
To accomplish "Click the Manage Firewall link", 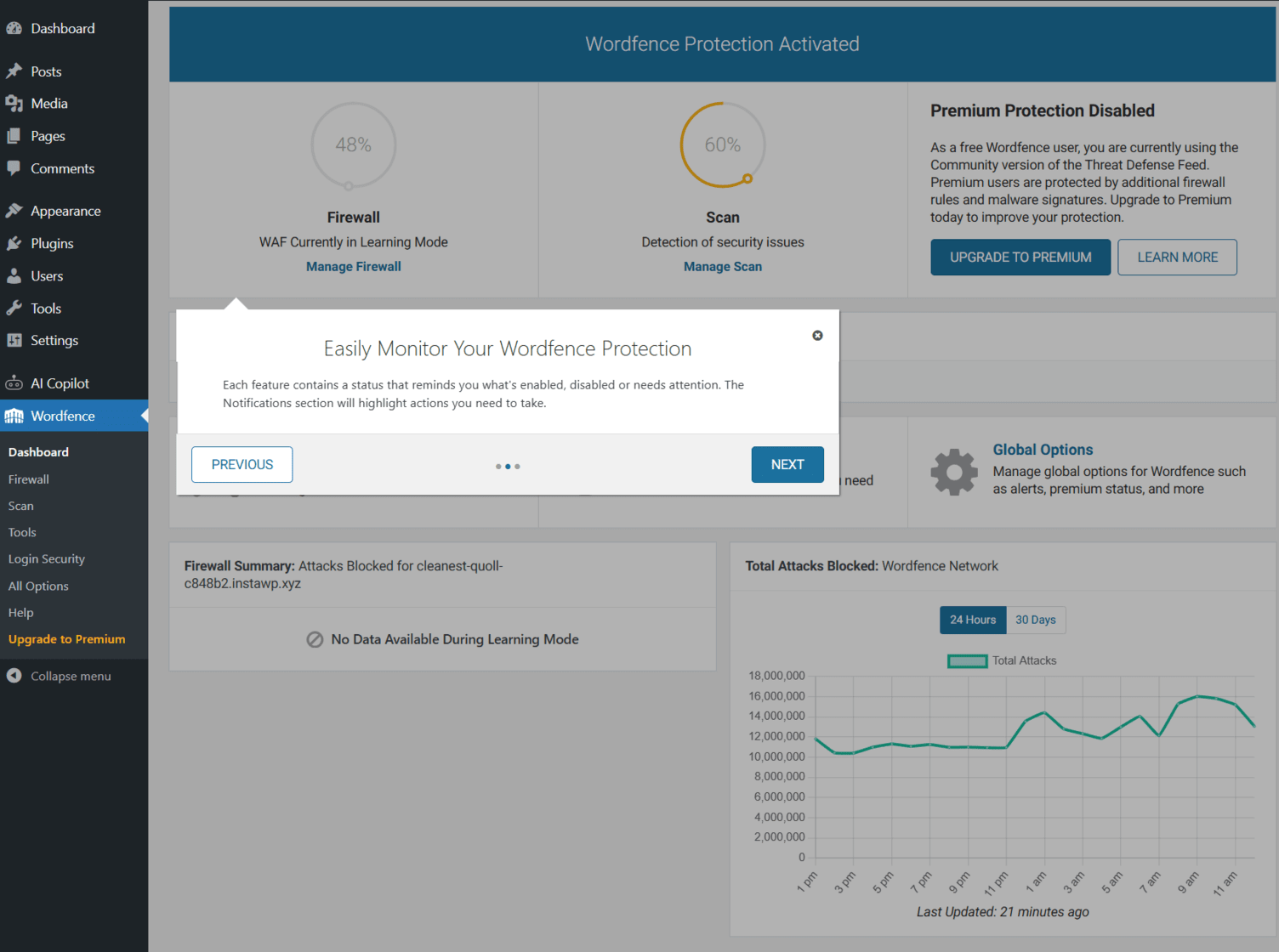I will 354,267.
